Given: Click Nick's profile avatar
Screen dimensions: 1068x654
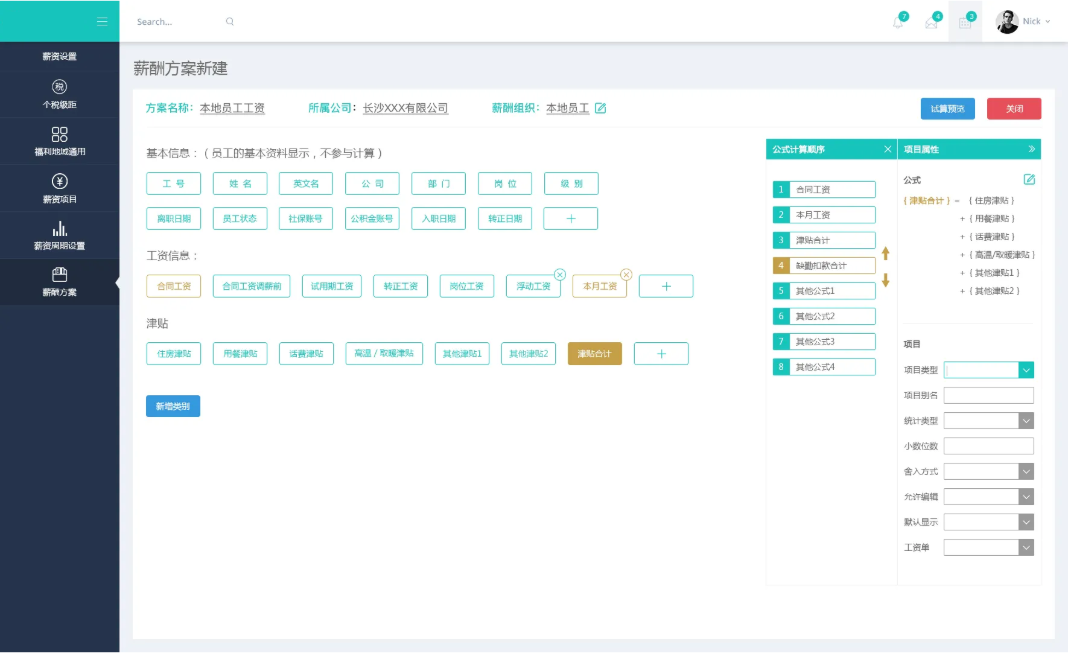Looking at the screenshot, I should coord(1007,21).
